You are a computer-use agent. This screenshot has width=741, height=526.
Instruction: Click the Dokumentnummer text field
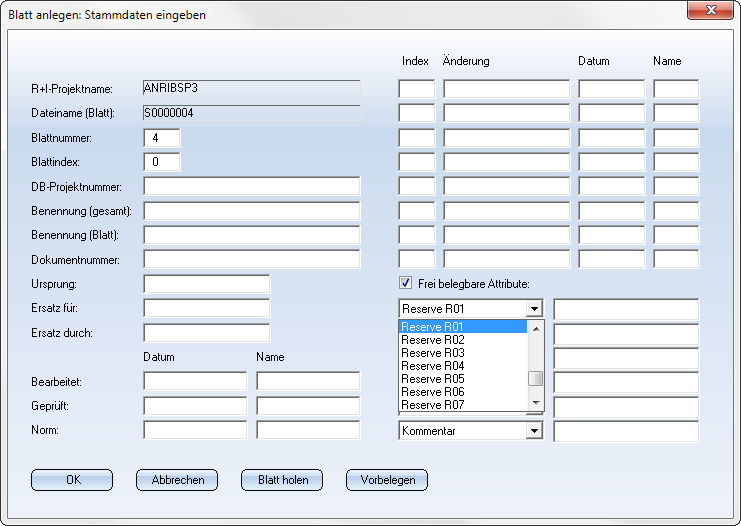pyautogui.click(x=251, y=260)
